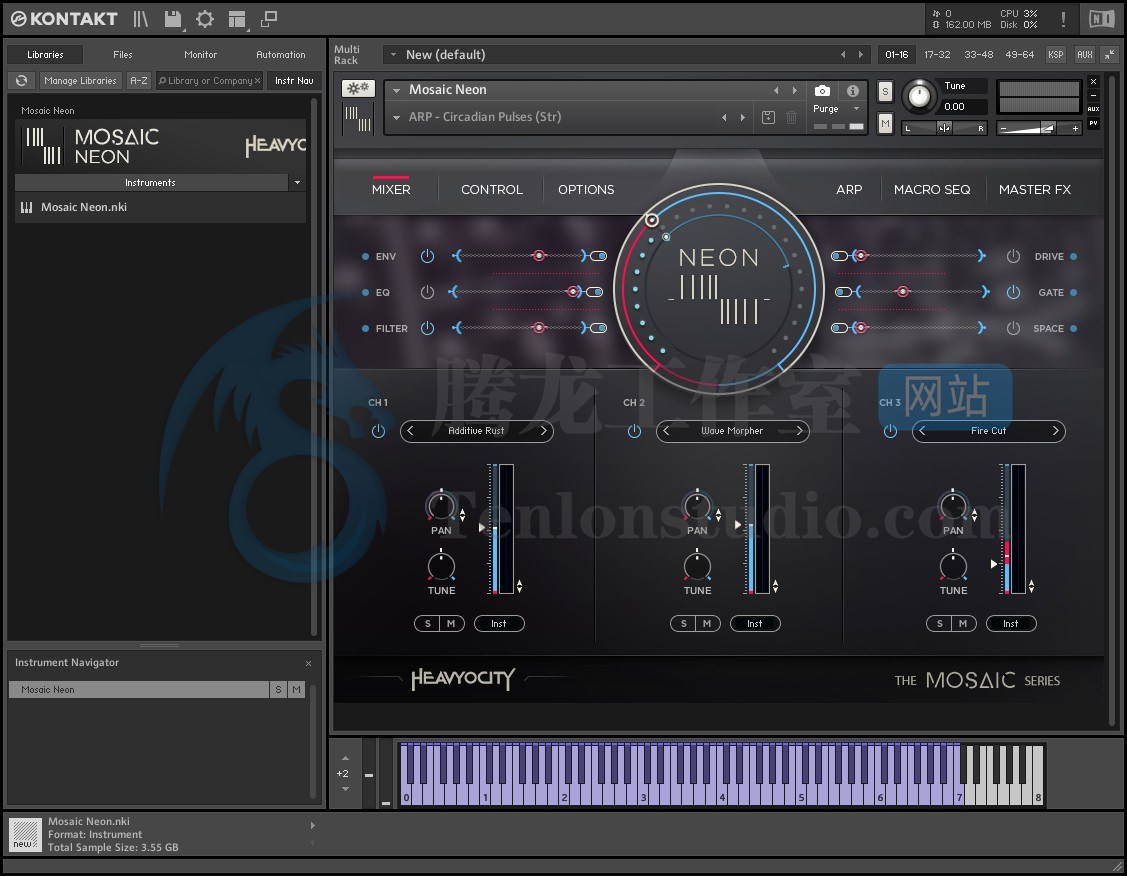
Task: Mute channel 2 with M button
Action: click(707, 624)
